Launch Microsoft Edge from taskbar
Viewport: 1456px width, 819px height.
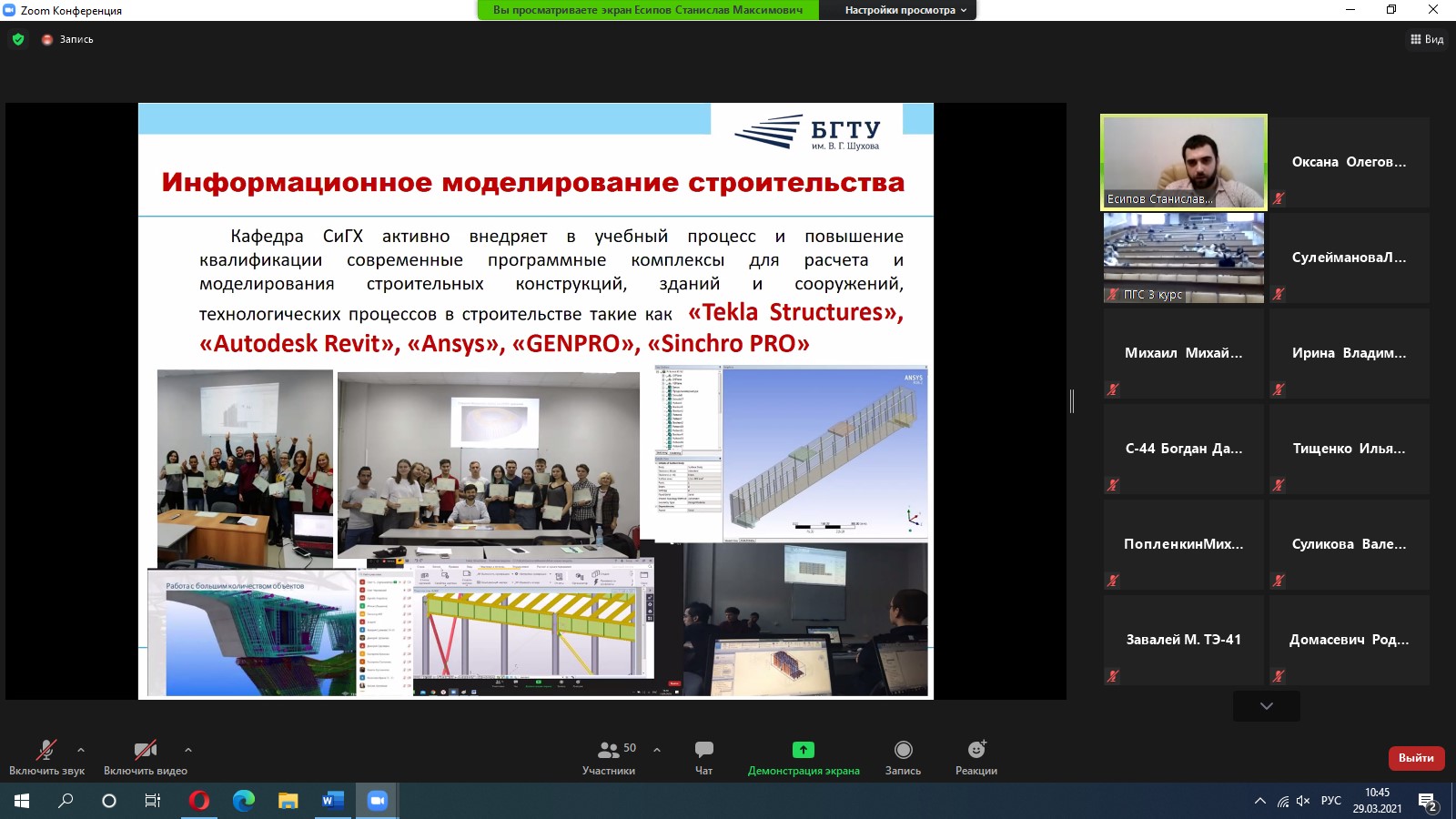pos(243,801)
